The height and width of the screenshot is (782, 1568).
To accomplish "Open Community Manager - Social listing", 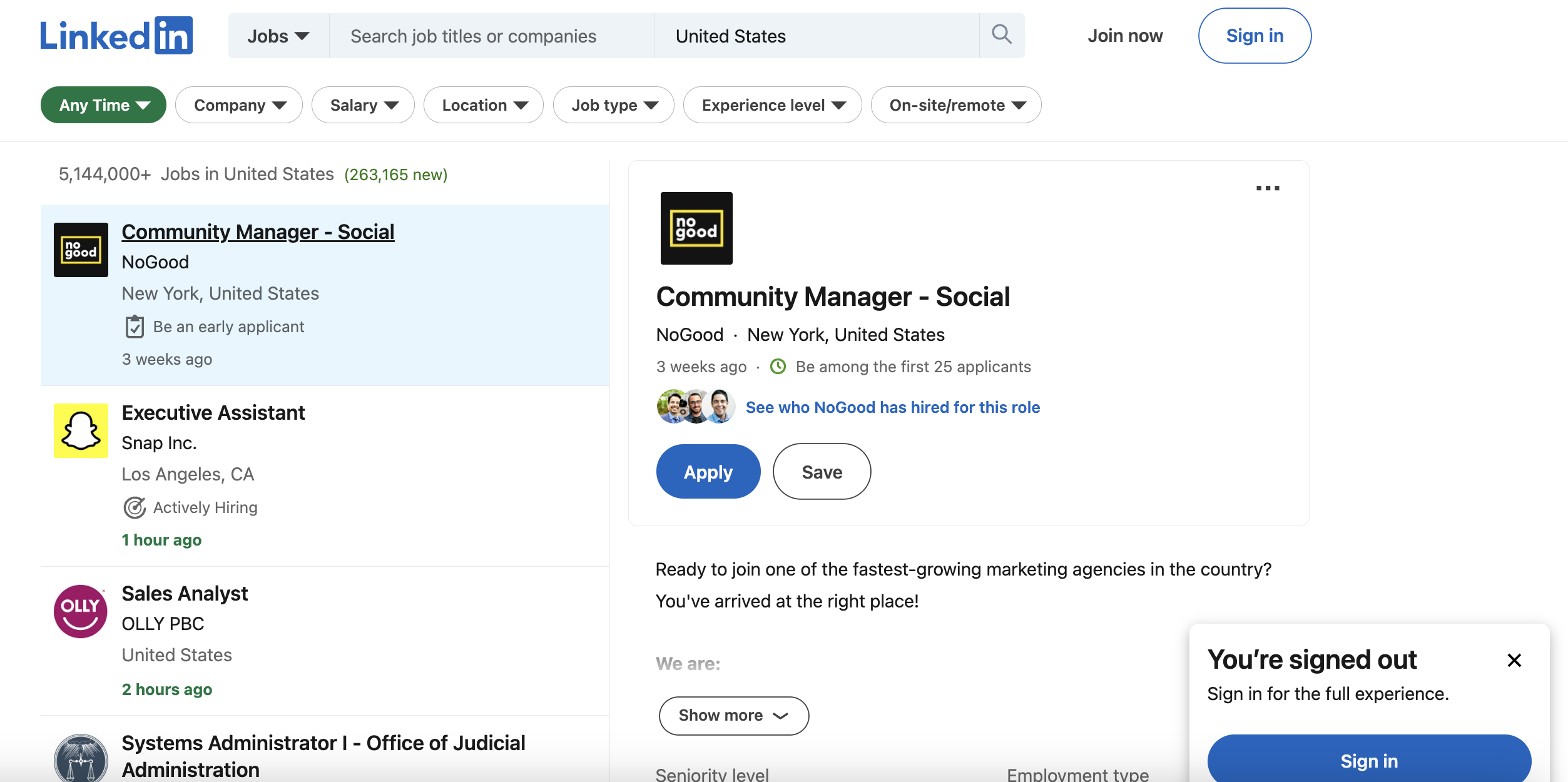I will (x=258, y=231).
